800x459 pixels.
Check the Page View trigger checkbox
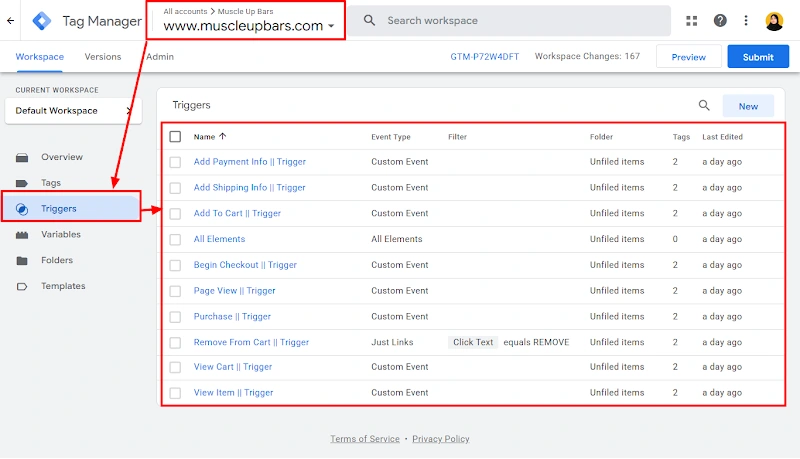[x=175, y=291]
